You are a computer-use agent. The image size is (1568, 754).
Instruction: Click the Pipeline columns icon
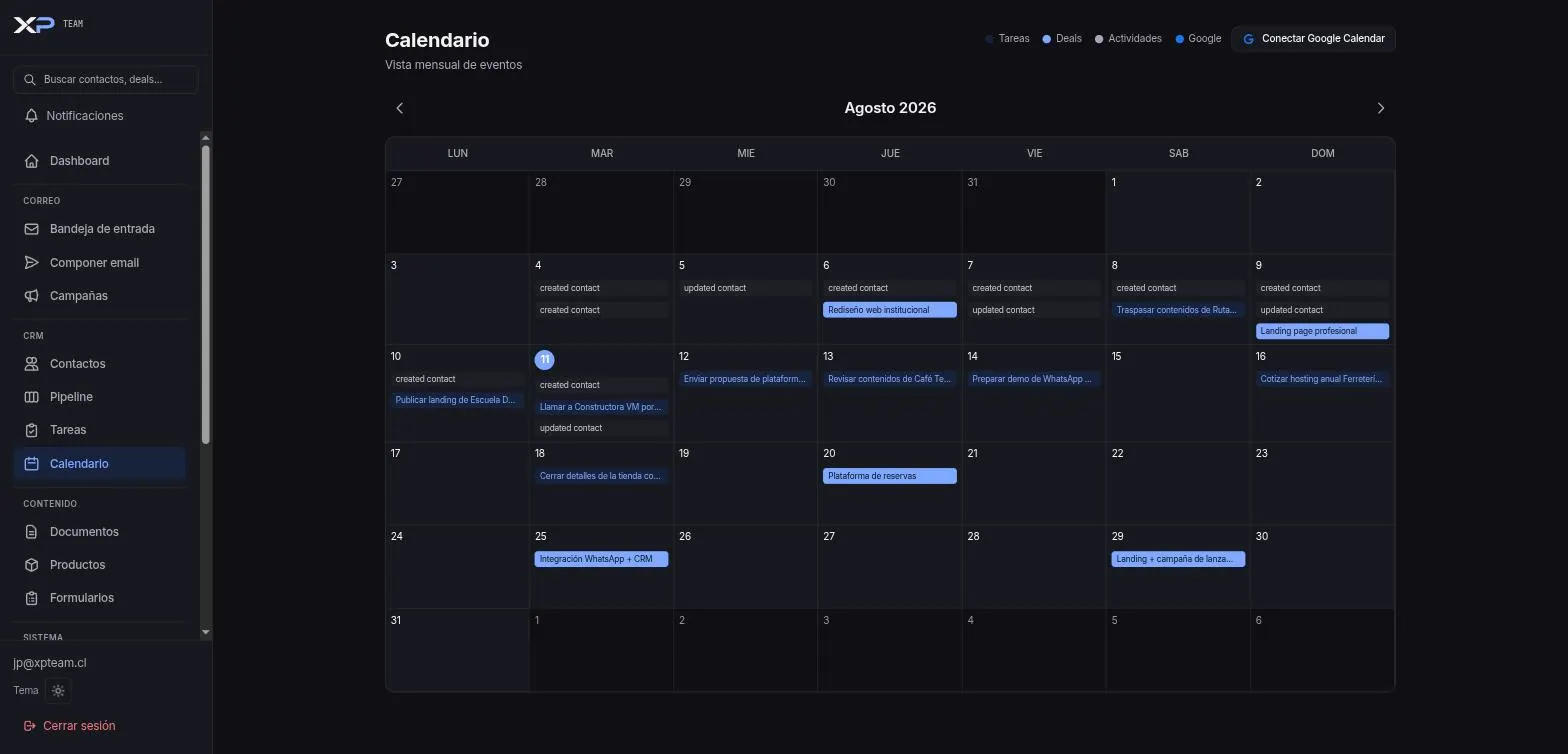pyautogui.click(x=32, y=397)
